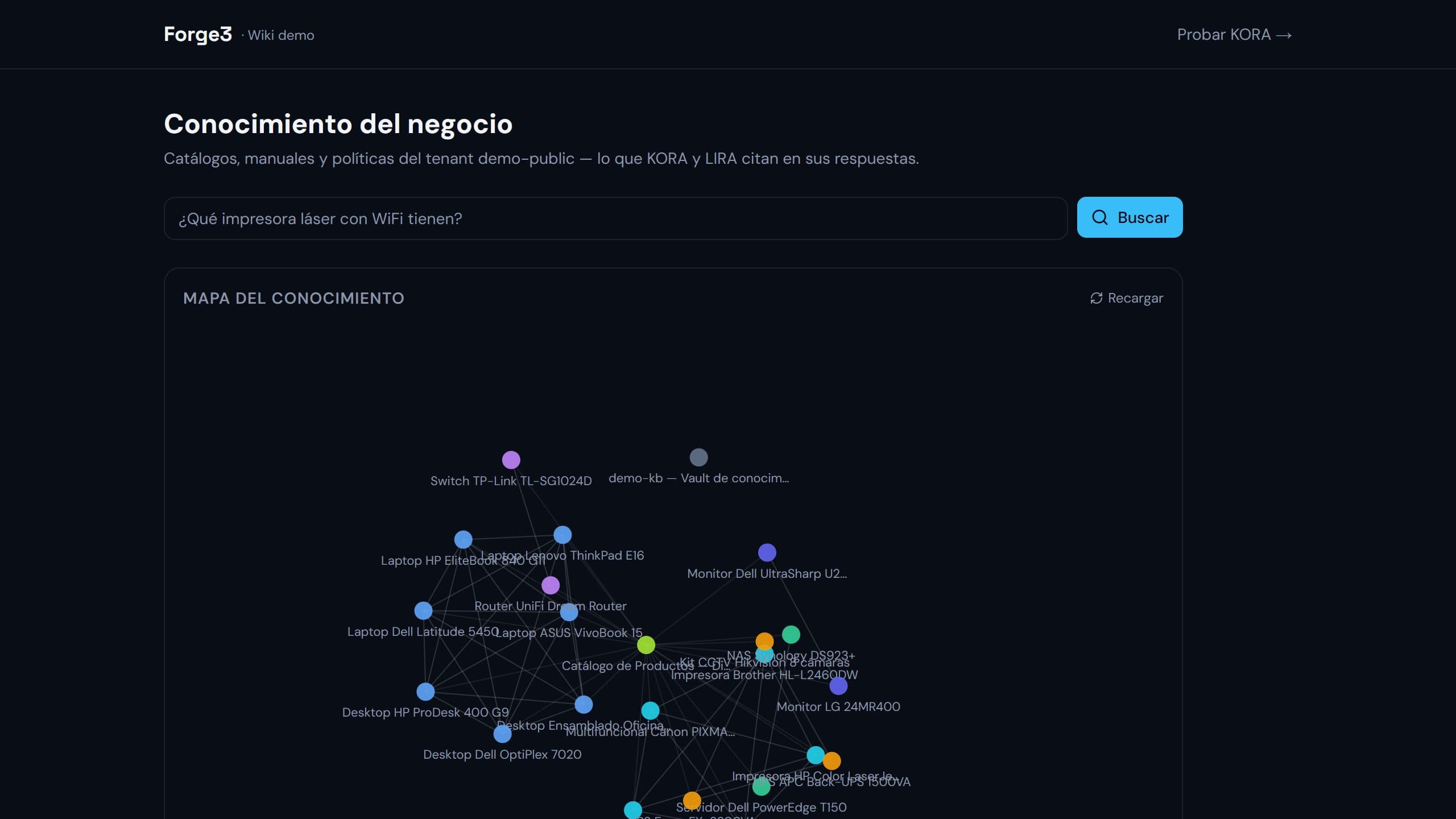Viewport: 1456px width, 819px height.
Task: Select the Laptop Dell Latitude 5450 node
Action: coord(423,611)
